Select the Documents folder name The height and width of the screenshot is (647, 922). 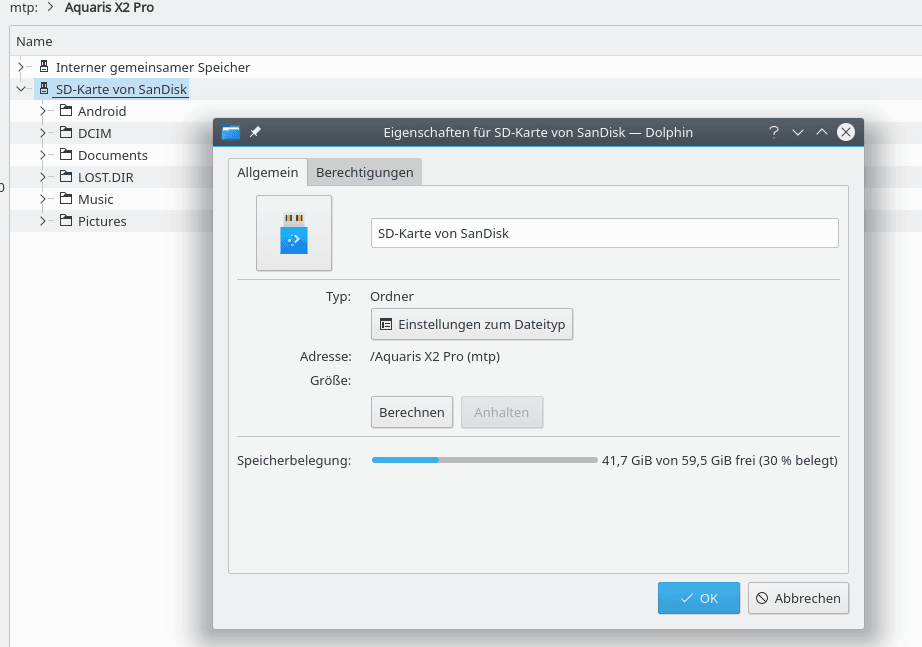pyautogui.click(x=113, y=155)
